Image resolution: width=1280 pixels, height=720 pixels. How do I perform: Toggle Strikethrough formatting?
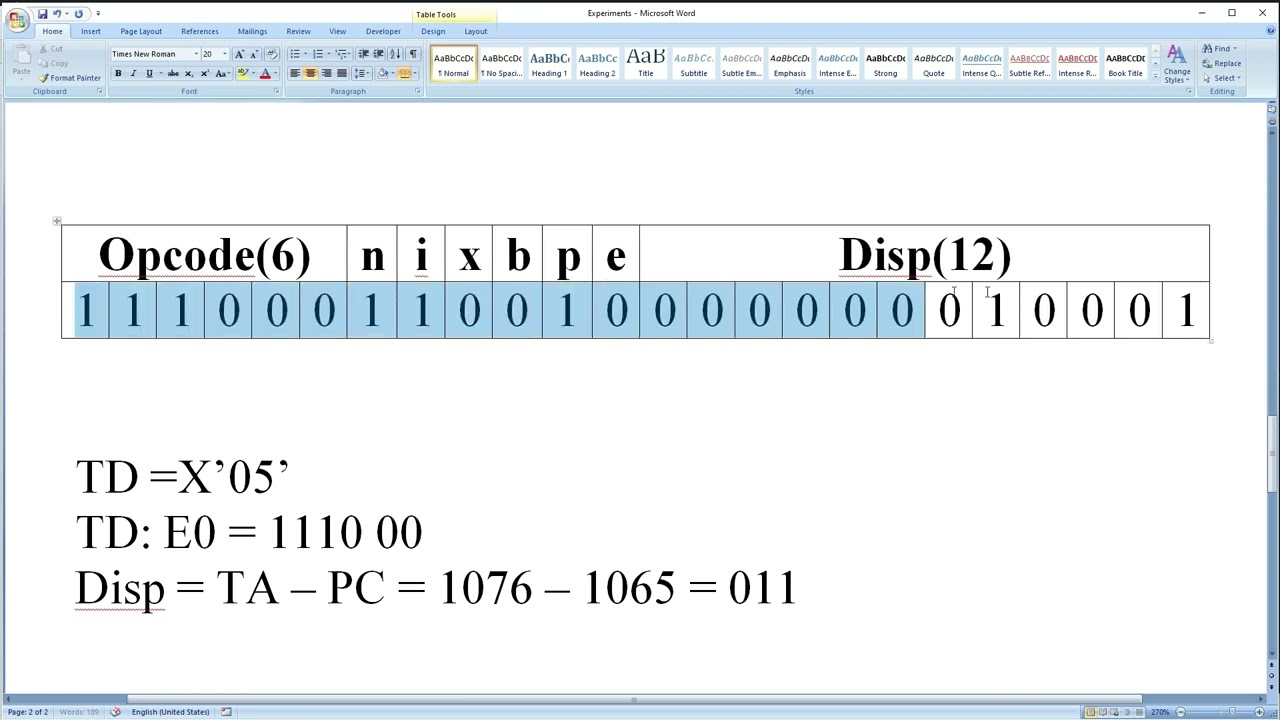pos(173,74)
